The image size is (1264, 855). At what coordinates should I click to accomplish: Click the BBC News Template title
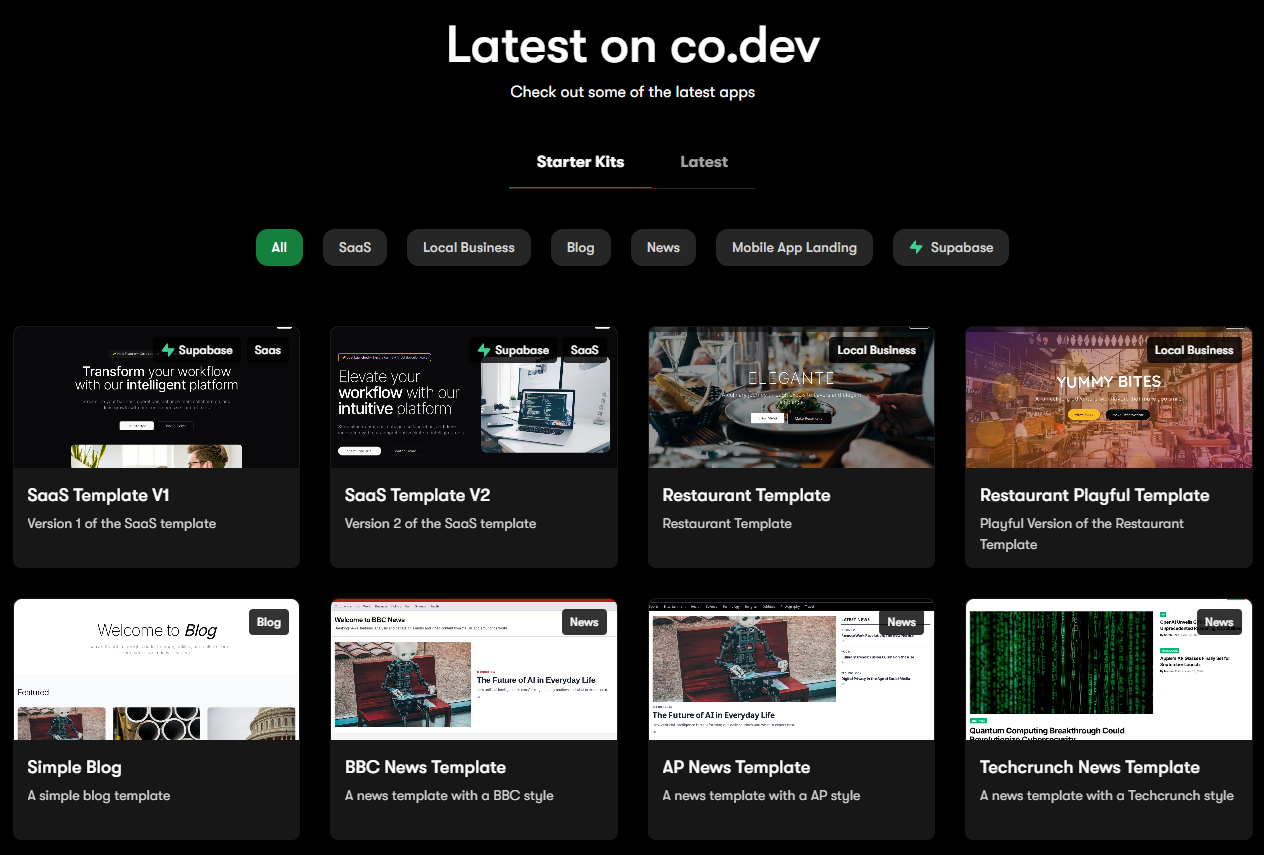425,767
